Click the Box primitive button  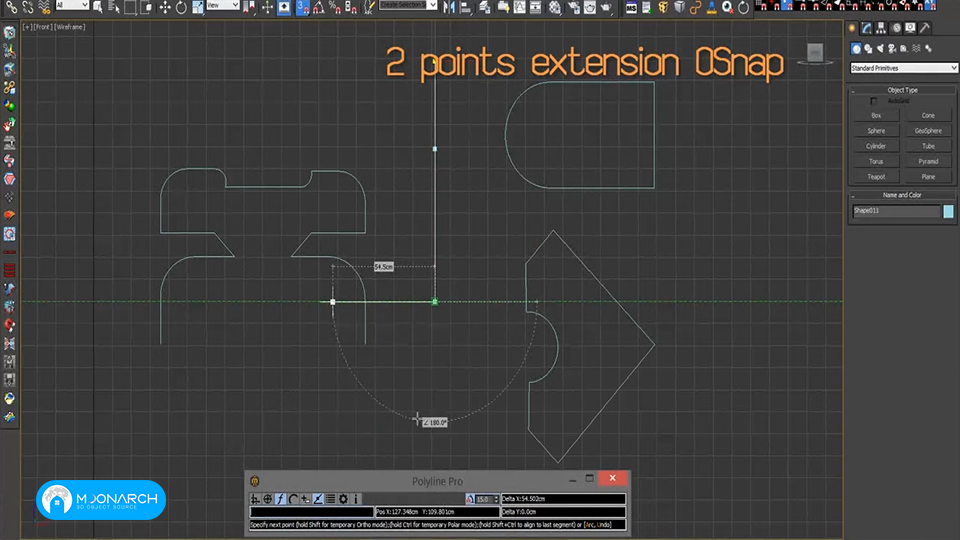(x=876, y=115)
